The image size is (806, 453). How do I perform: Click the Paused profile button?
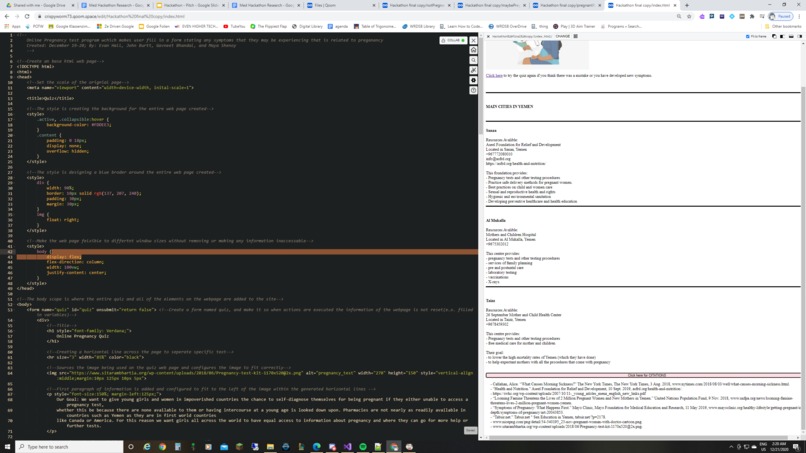[x=780, y=16]
